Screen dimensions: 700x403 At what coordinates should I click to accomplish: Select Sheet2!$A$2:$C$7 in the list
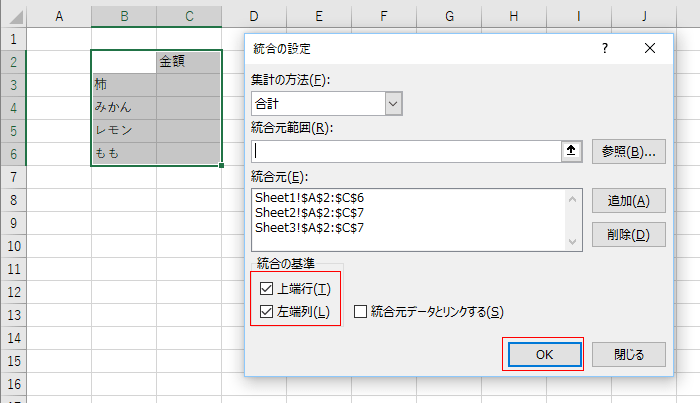(309, 213)
